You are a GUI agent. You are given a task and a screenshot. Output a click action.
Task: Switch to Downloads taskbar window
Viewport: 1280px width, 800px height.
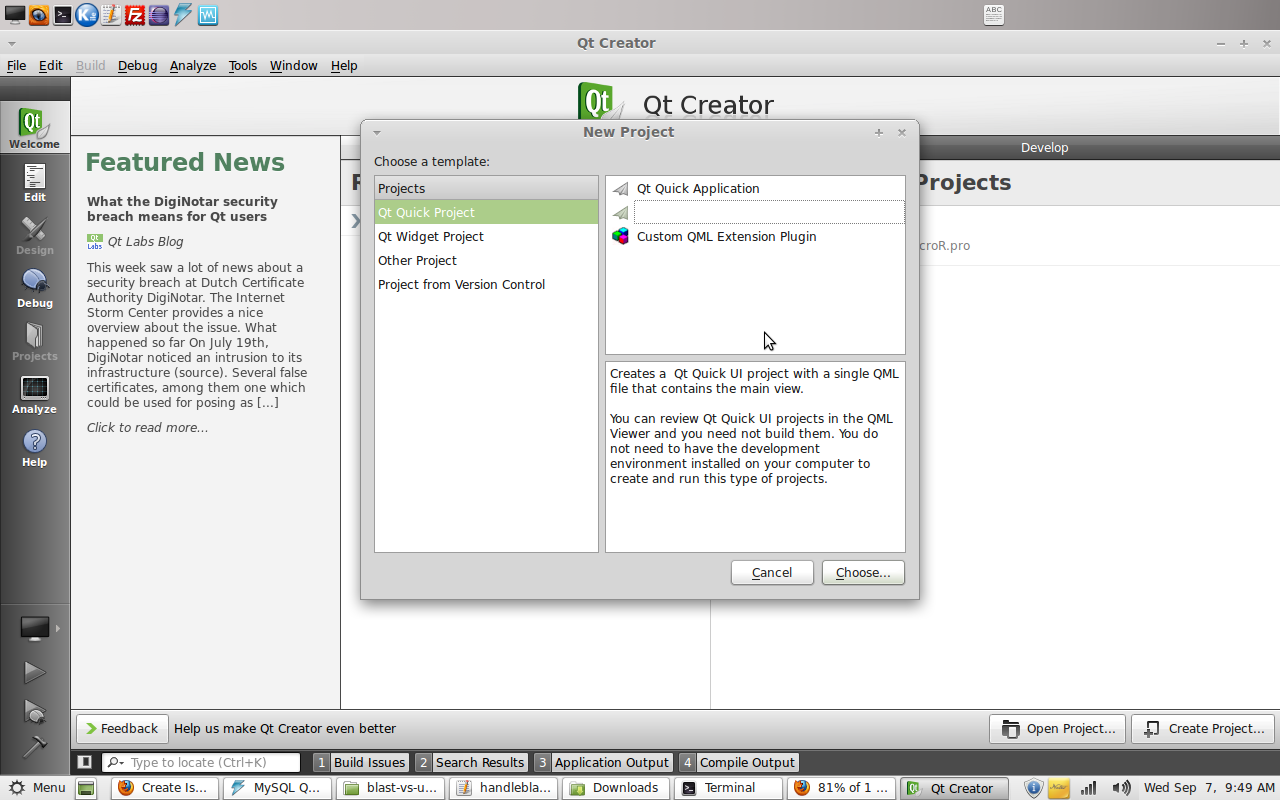point(616,788)
